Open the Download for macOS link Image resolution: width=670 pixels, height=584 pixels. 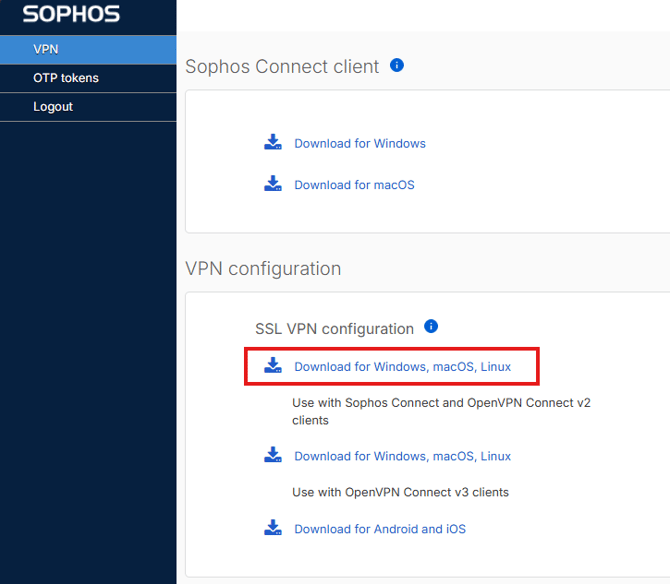coord(354,185)
